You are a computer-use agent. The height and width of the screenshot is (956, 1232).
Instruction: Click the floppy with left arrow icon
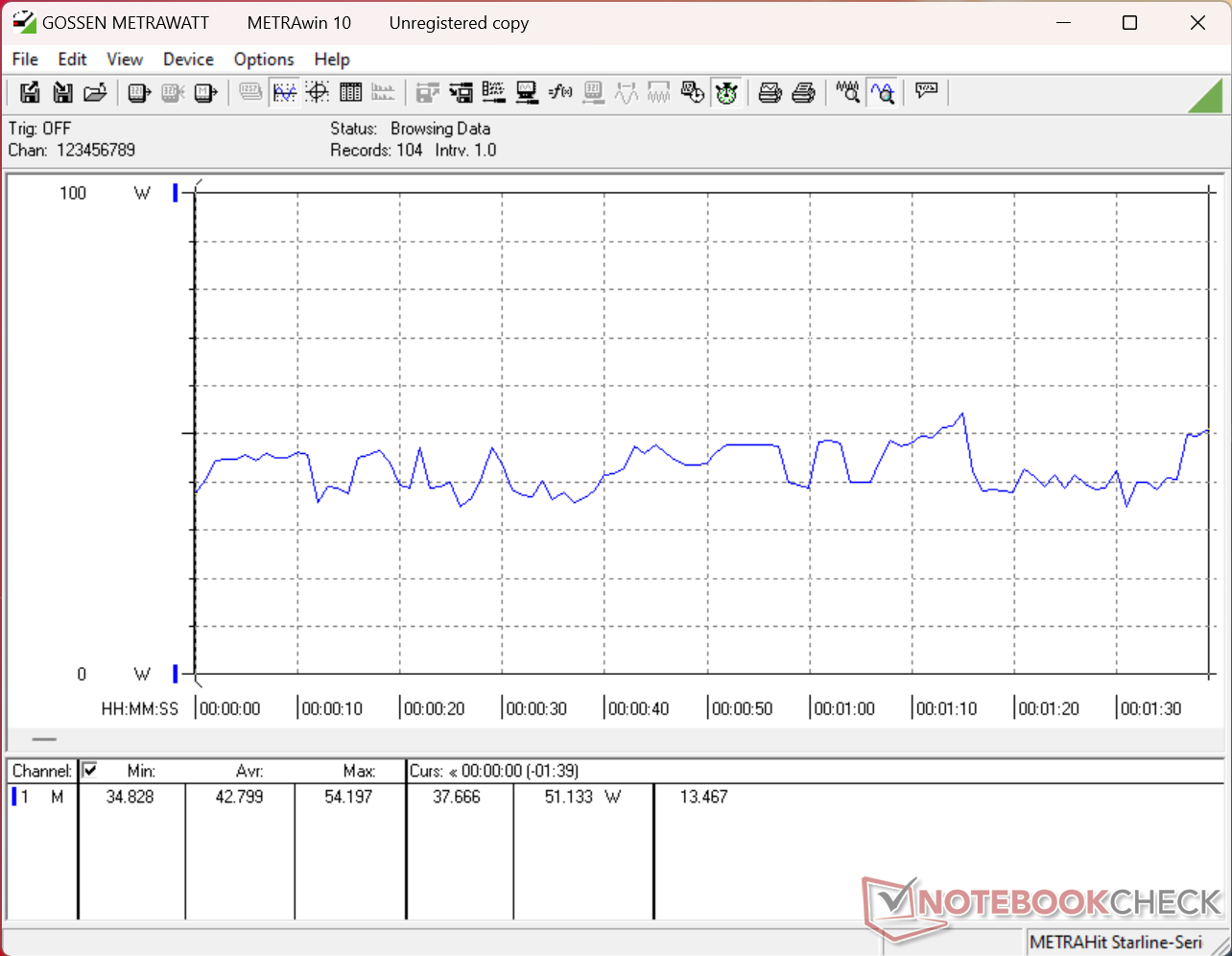coord(462,93)
